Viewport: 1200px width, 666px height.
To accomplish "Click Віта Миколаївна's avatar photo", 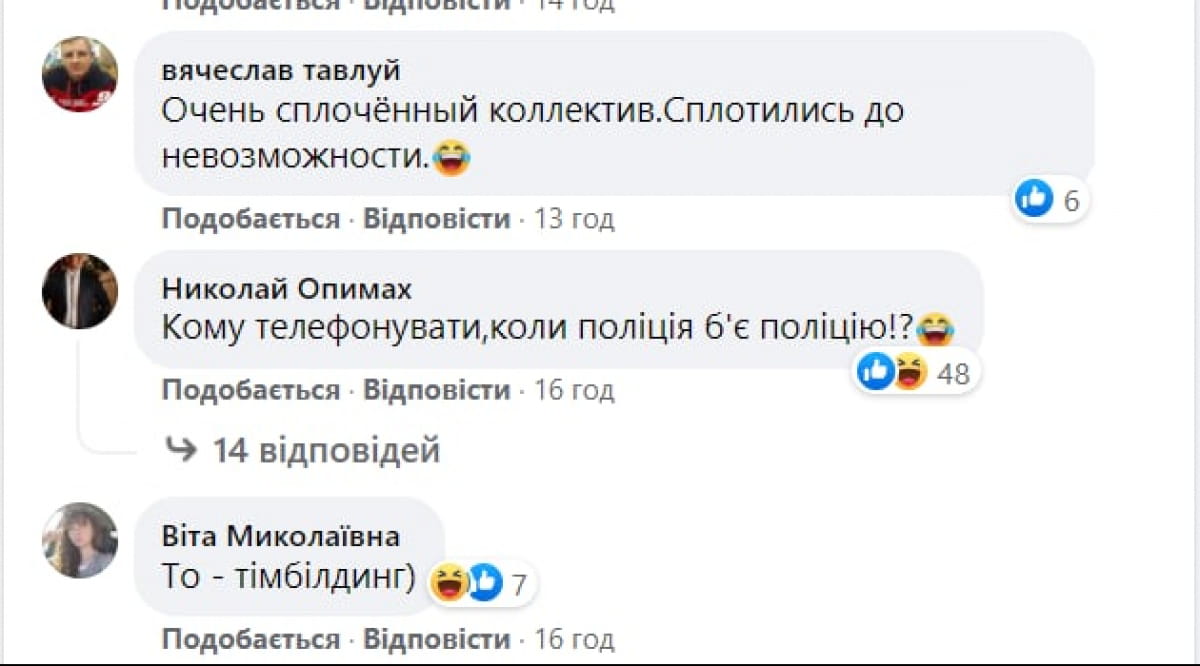I will (80, 540).
